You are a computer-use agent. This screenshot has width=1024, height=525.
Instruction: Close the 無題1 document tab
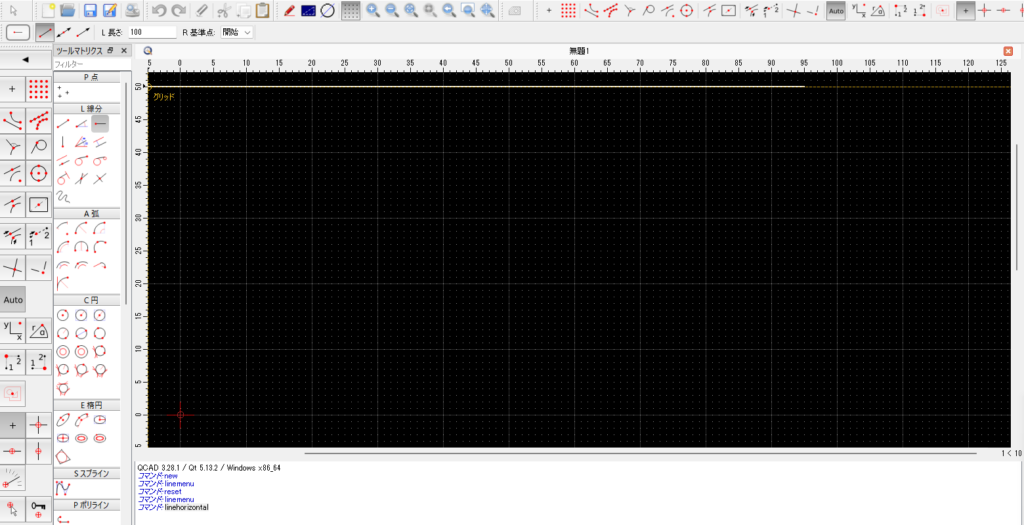click(x=1008, y=51)
